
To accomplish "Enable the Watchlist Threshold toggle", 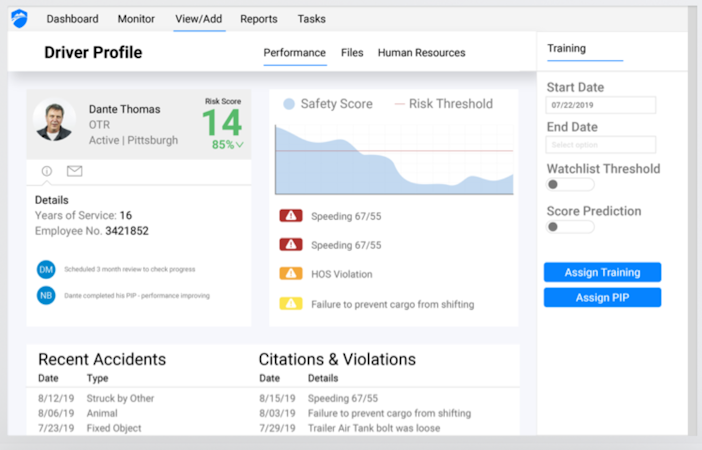I will 569,185.
